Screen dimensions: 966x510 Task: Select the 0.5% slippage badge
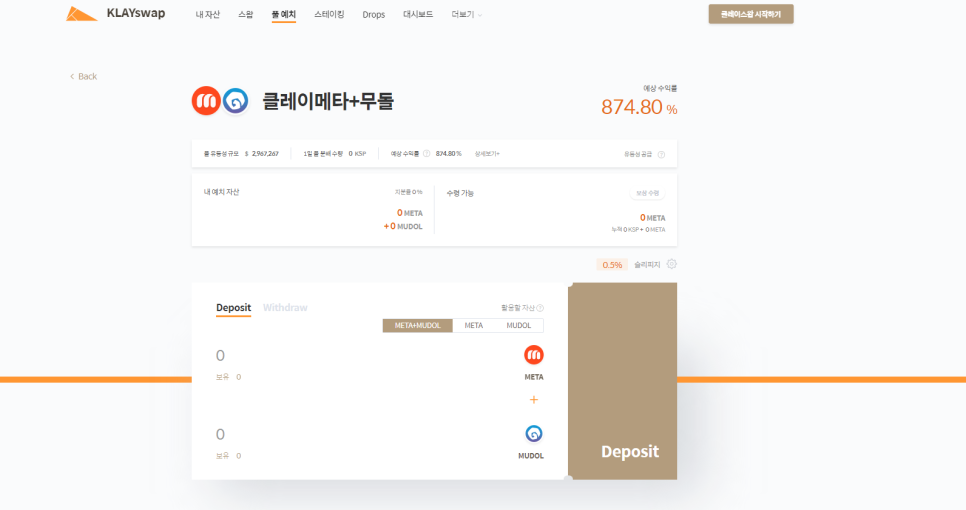(612, 265)
